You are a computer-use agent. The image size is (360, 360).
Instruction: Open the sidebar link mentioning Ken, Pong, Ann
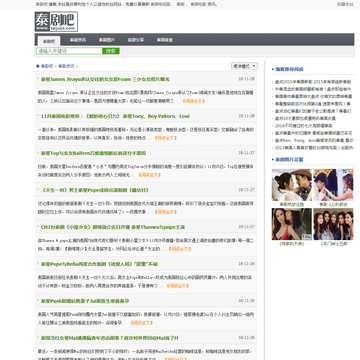[314, 140]
